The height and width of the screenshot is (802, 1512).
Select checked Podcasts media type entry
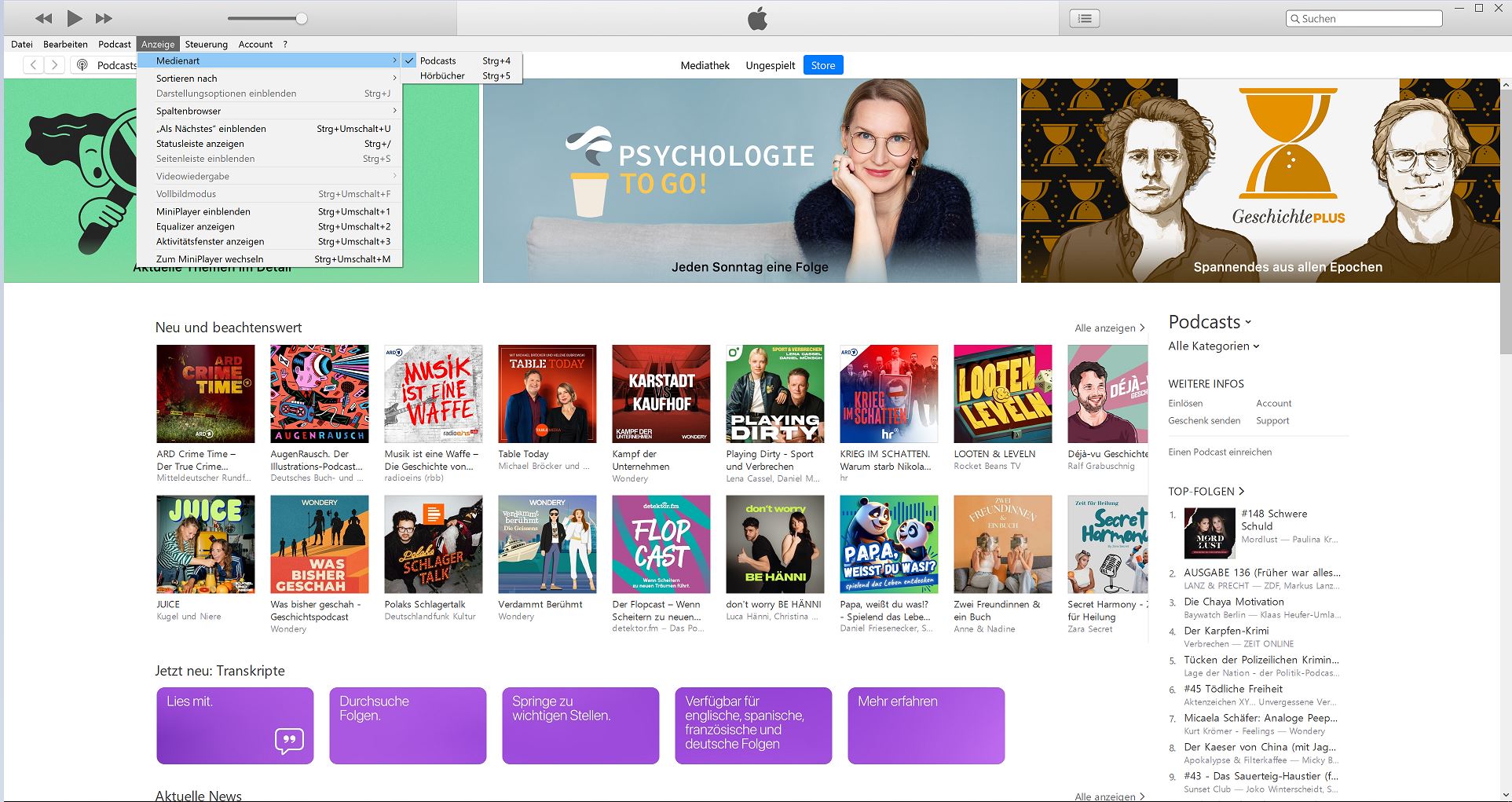[460, 60]
